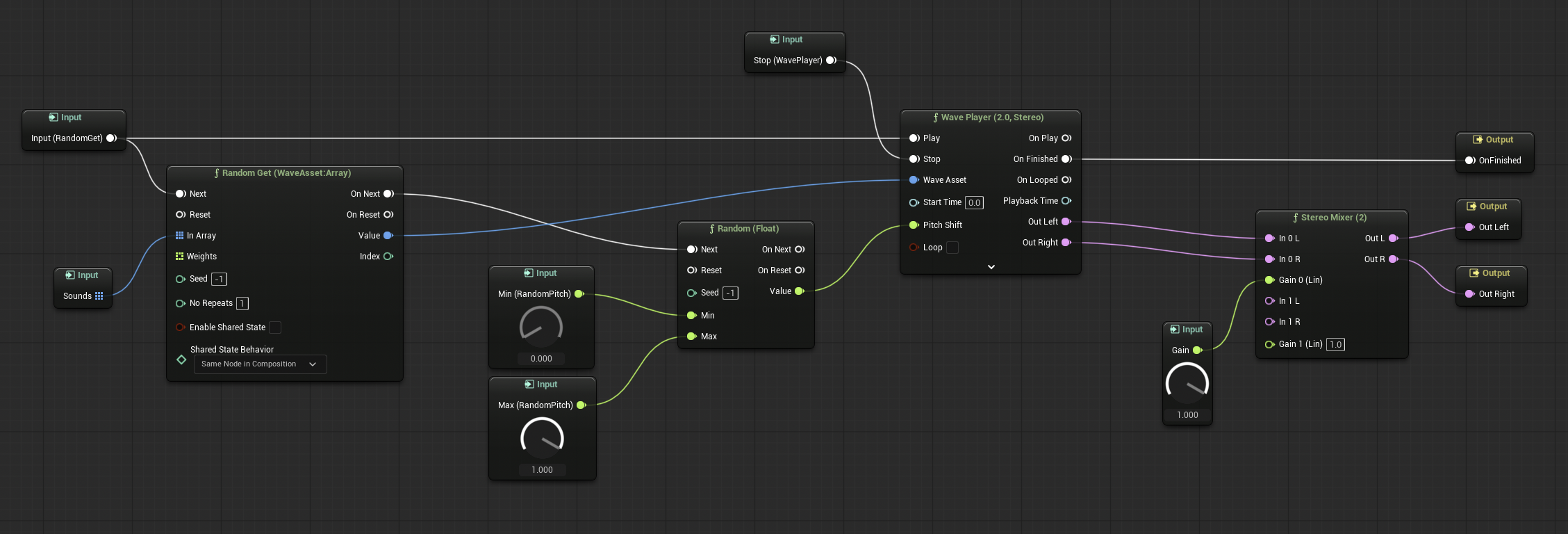
Task: Click the Stop input pin on Wave Player
Action: pyautogui.click(x=914, y=159)
